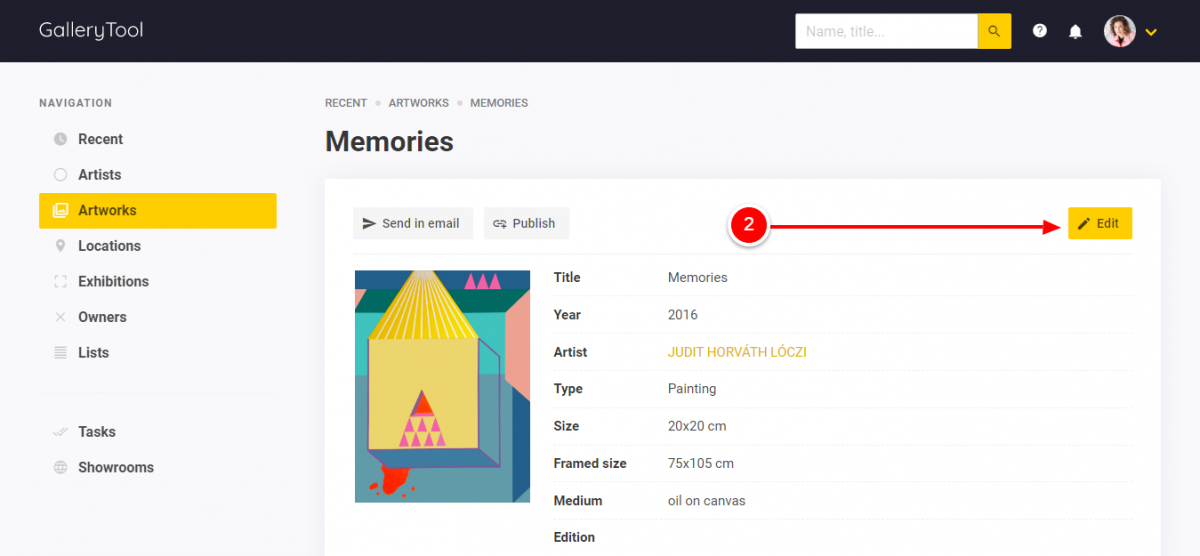The width and height of the screenshot is (1200, 556).
Task: Click the RECENT breadcrumb
Action: [x=346, y=103]
